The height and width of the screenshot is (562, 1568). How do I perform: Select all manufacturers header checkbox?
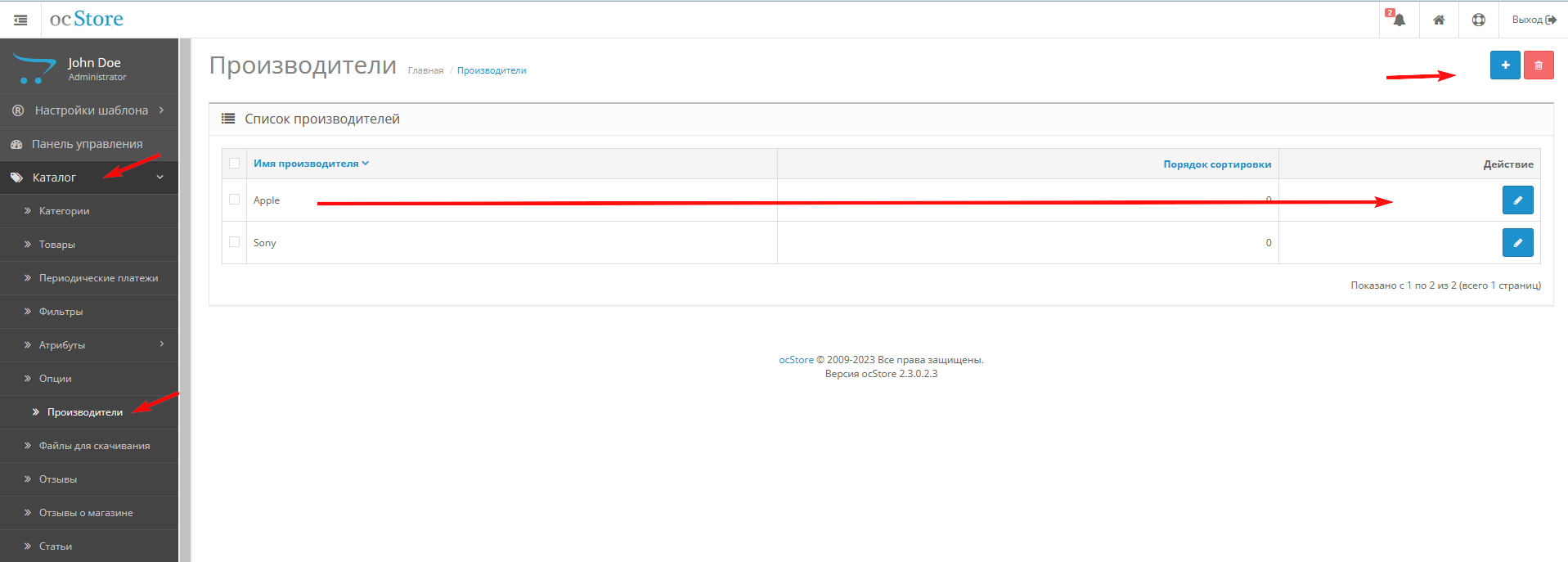click(235, 164)
